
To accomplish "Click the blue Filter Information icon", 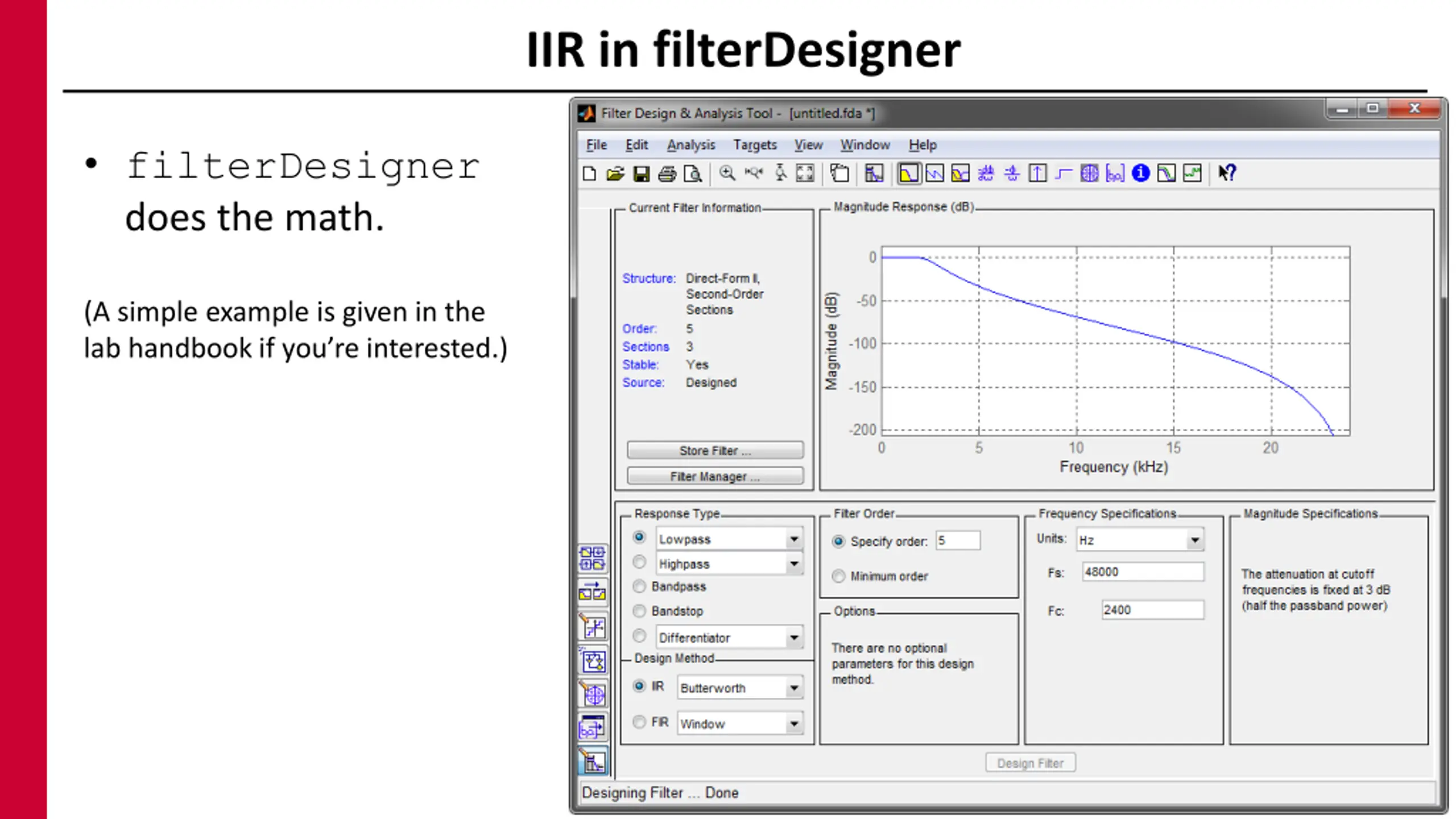I will pyautogui.click(x=1140, y=173).
